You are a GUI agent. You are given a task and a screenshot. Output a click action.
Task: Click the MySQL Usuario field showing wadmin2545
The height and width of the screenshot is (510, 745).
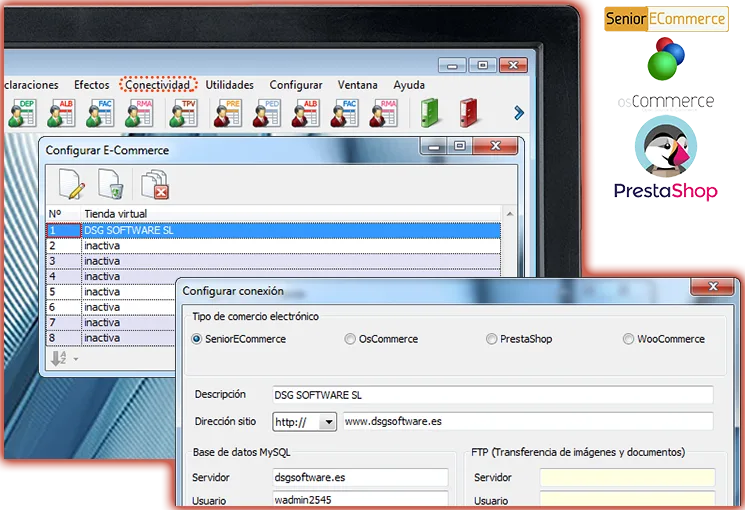coord(360,500)
